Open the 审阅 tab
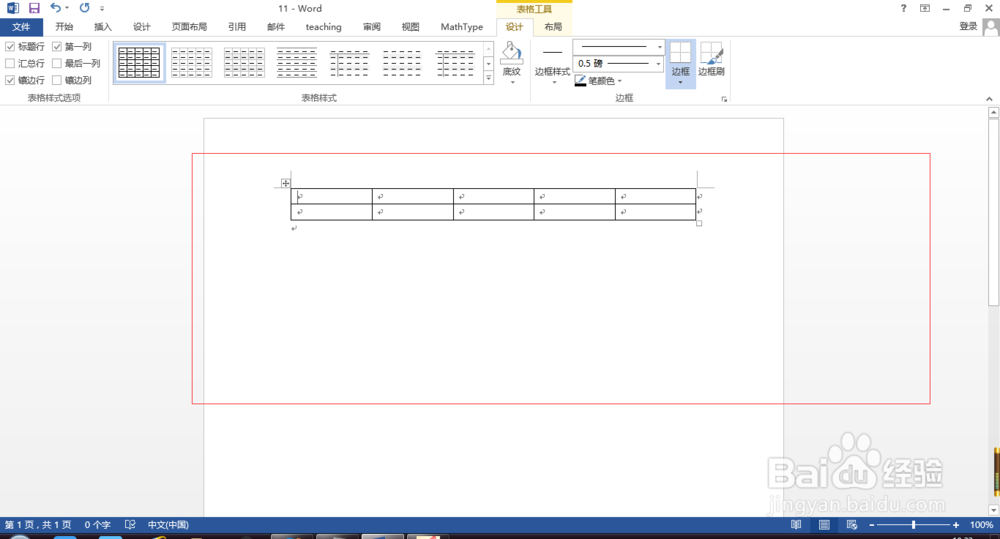 (x=372, y=27)
